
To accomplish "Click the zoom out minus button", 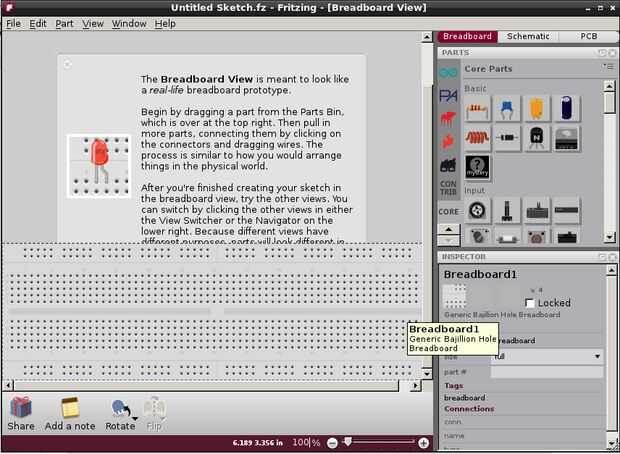I will pyautogui.click(x=333, y=443).
